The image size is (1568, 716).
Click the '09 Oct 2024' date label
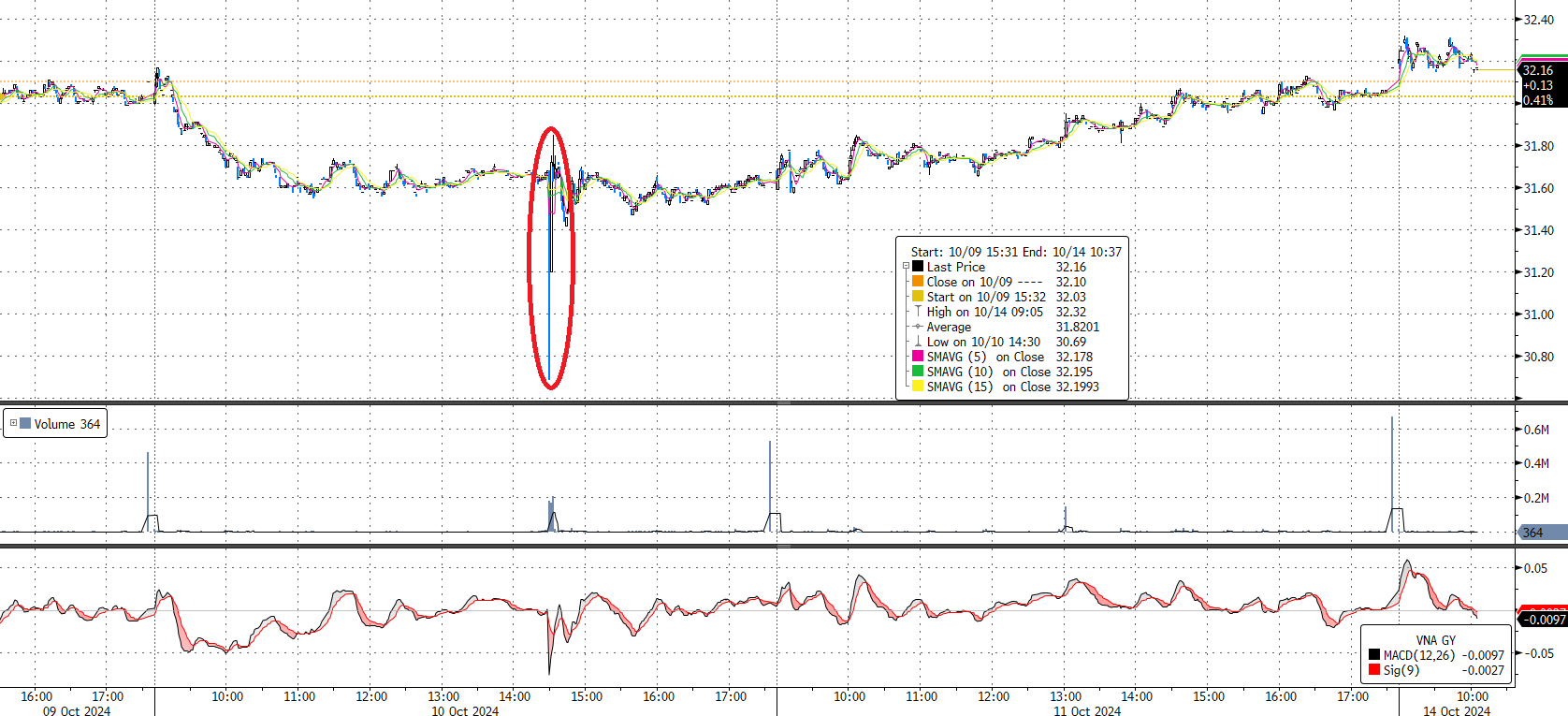77,710
